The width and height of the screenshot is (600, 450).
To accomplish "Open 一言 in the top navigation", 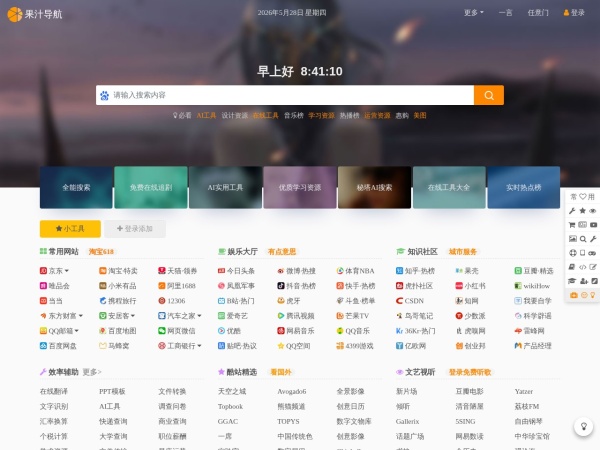I will pos(505,13).
